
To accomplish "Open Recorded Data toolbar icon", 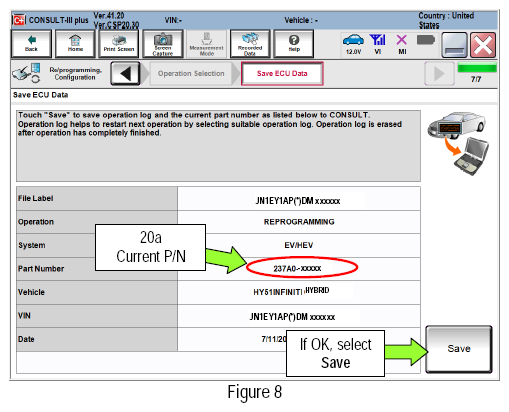I will (x=250, y=44).
